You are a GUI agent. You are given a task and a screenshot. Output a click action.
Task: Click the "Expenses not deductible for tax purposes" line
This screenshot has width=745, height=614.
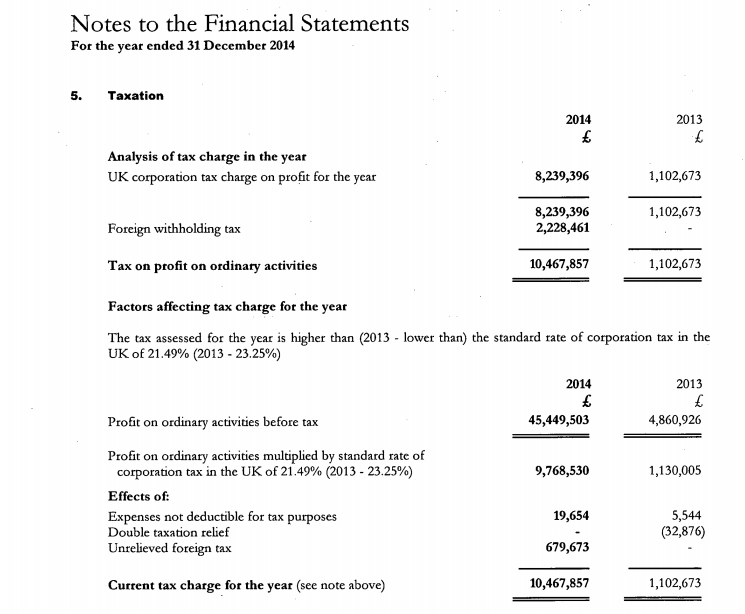coord(221,517)
